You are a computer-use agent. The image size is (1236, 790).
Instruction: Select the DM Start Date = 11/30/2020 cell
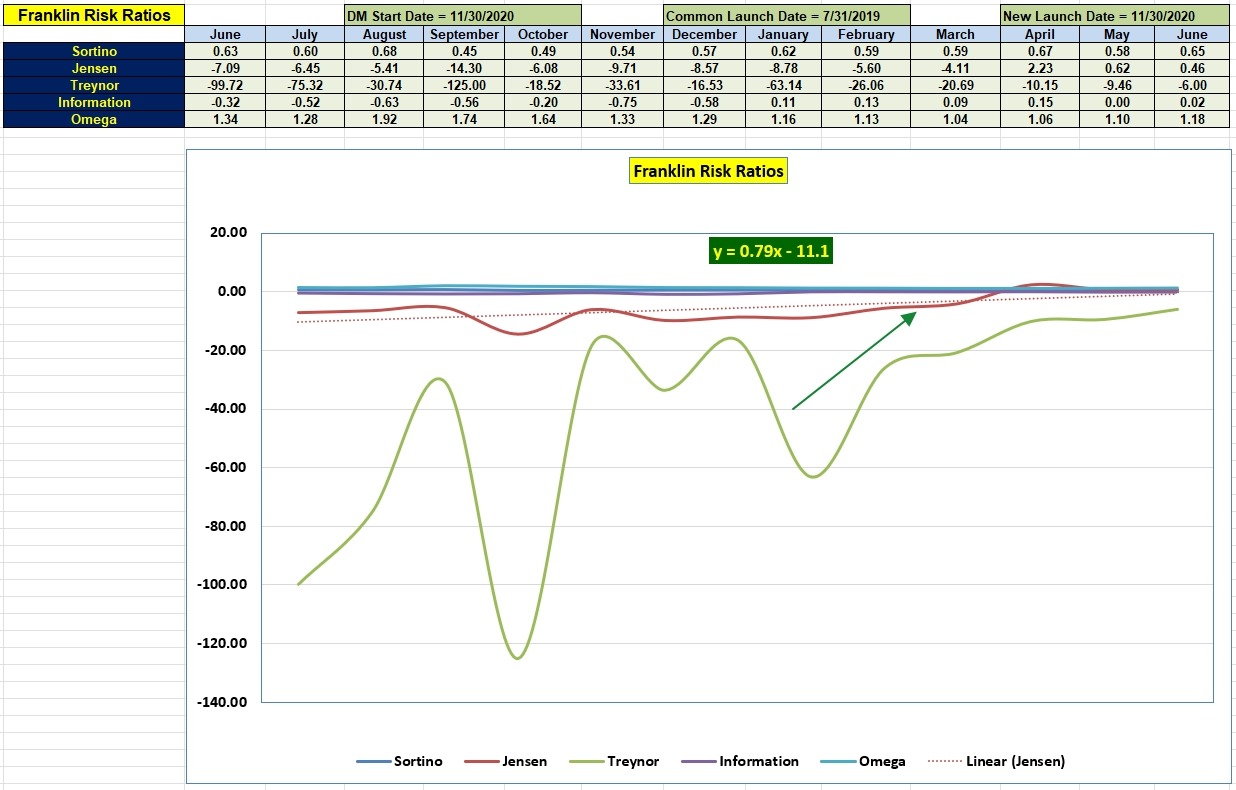[x=463, y=16]
